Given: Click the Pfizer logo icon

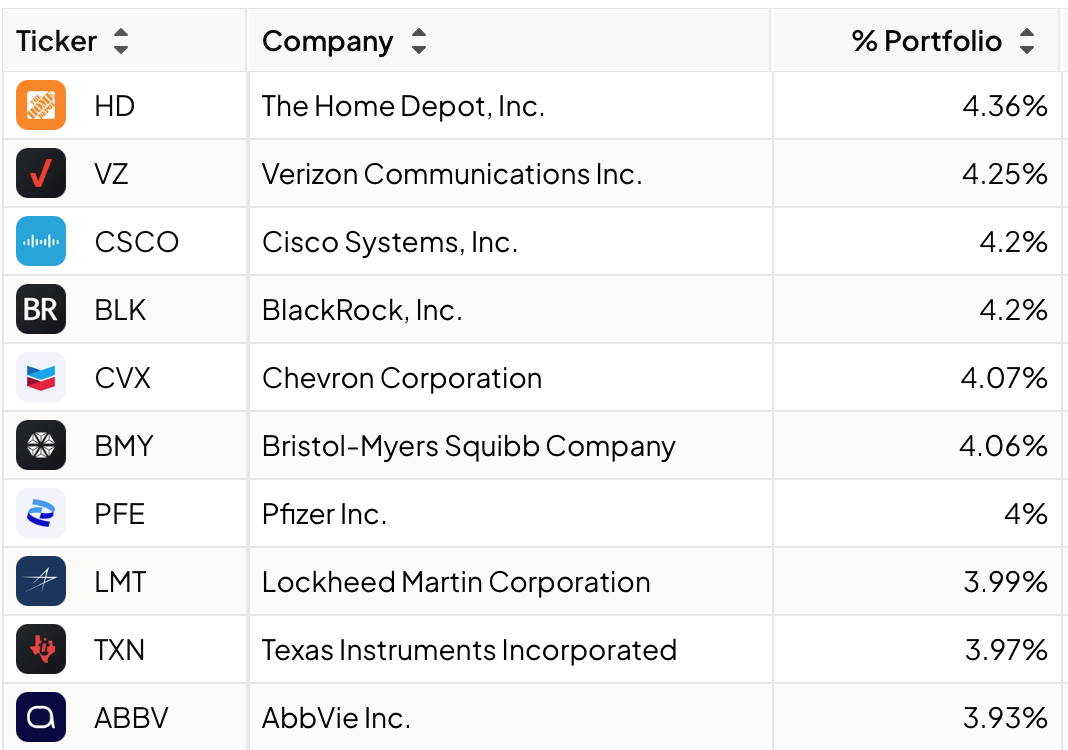Looking at the screenshot, I should (x=41, y=514).
